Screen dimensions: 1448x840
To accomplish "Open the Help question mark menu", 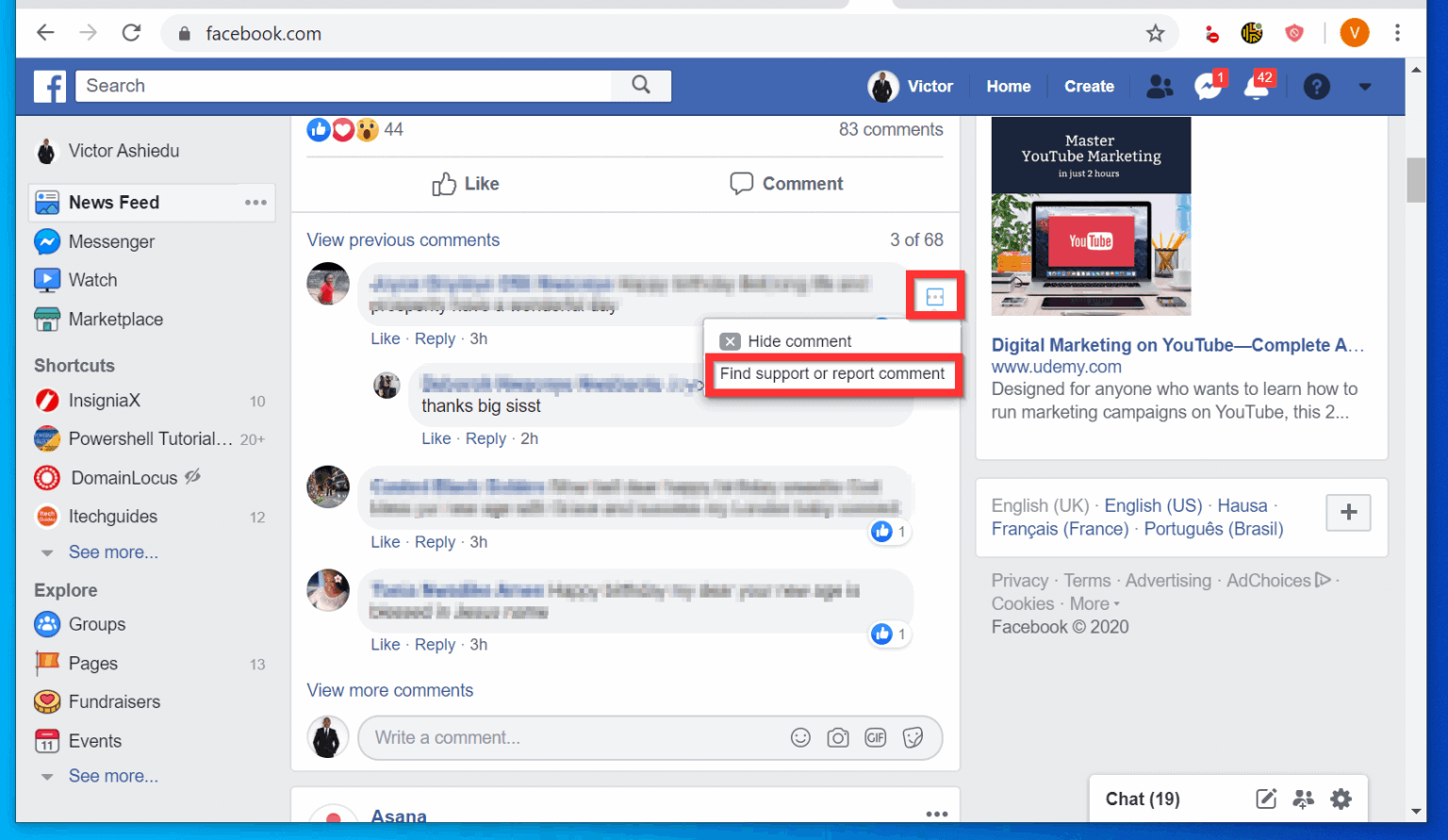I will 1316,86.
